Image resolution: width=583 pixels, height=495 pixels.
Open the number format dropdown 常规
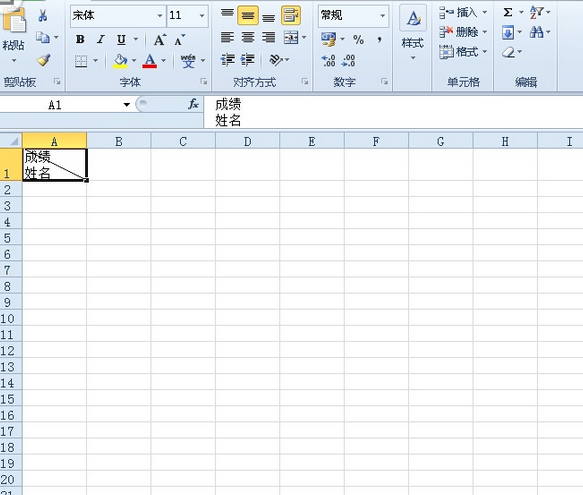[x=353, y=16]
